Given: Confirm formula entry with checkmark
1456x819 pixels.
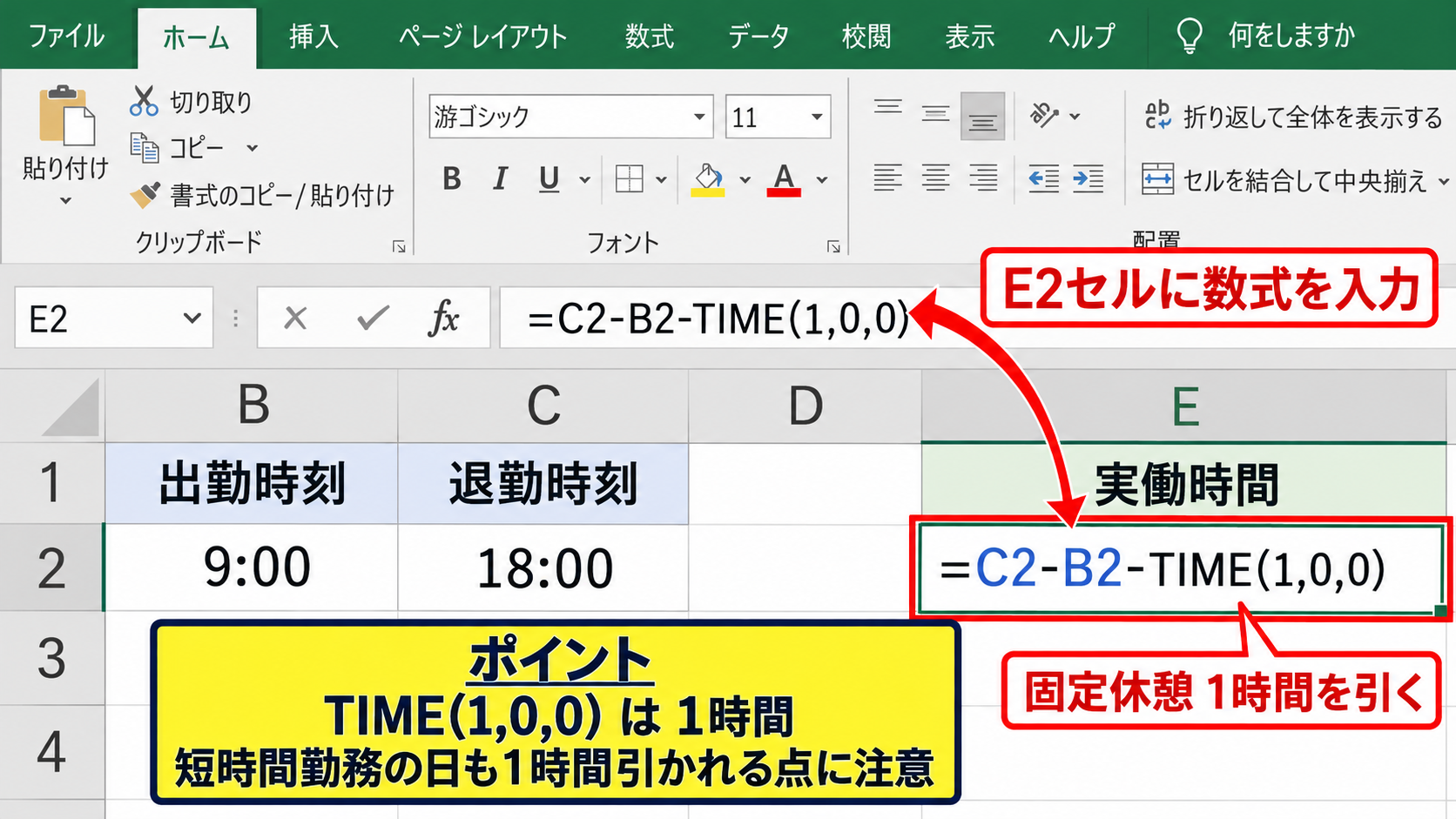Looking at the screenshot, I should [x=373, y=319].
